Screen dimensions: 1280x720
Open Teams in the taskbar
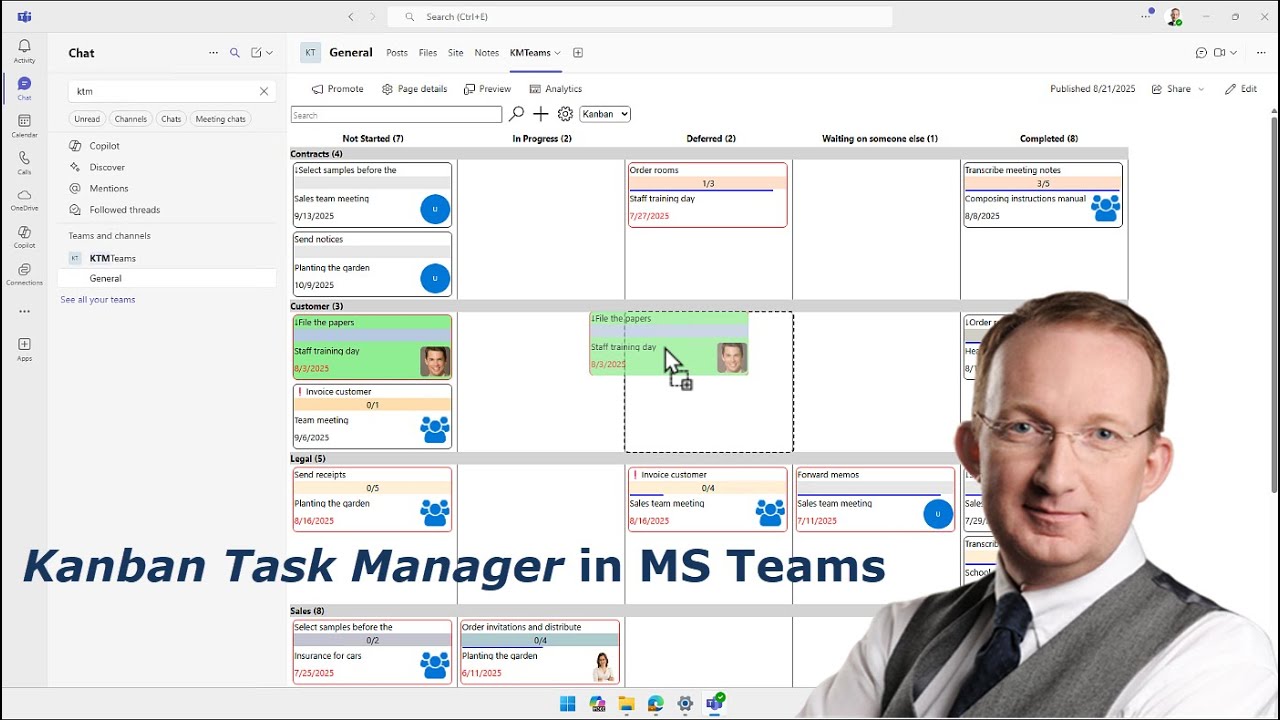point(714,704)
